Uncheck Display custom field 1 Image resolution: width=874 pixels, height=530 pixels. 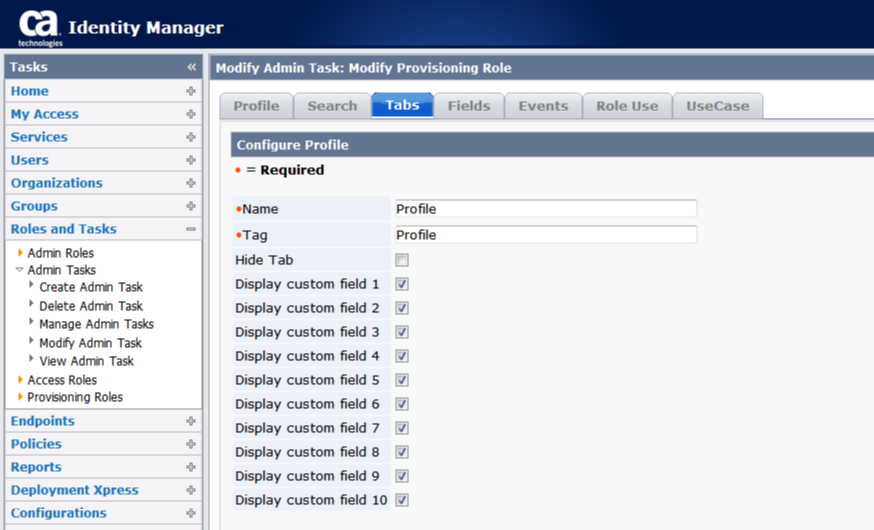pyautogui.click(x=402, y=284)
